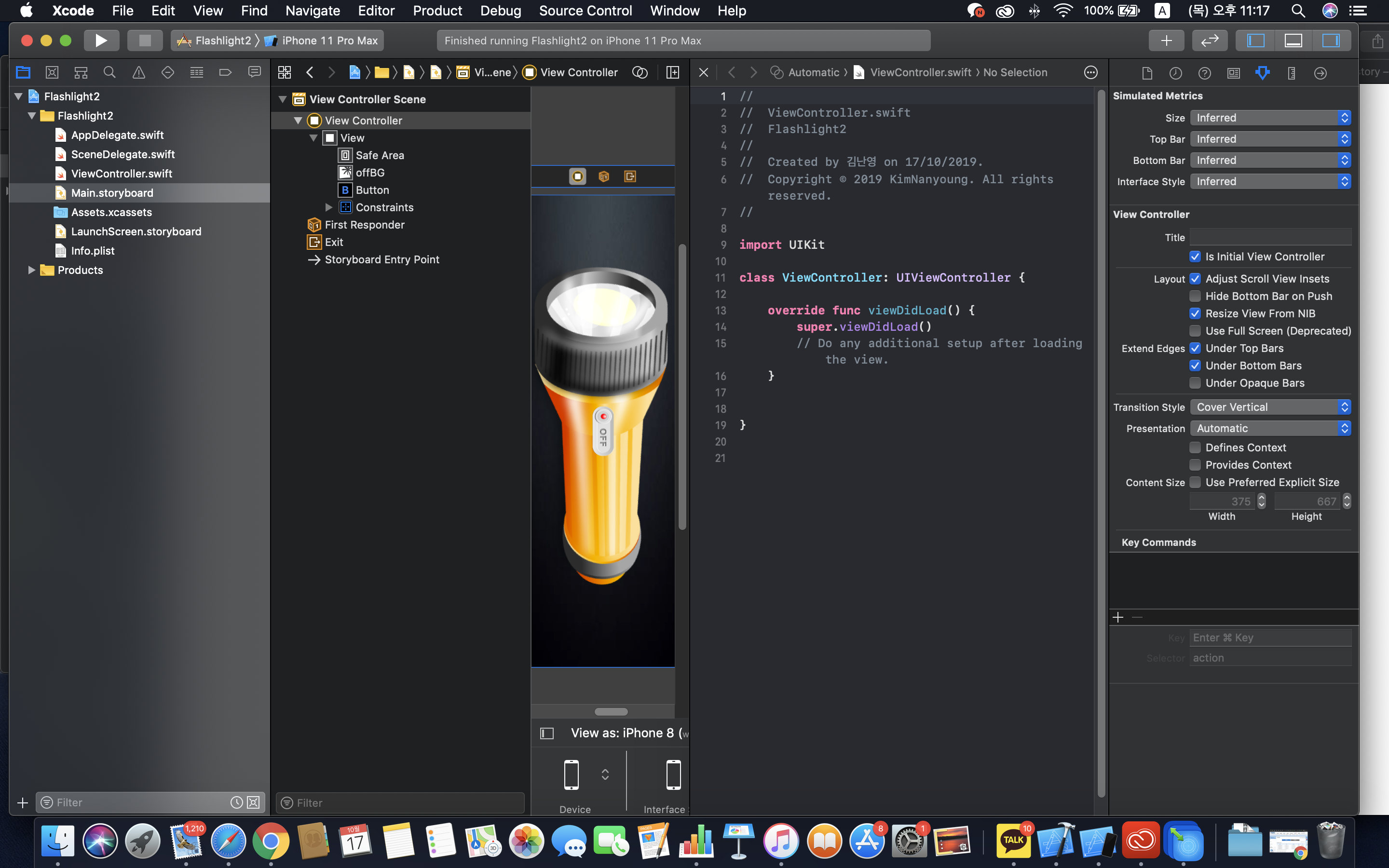Viewport: 1389px width, 868px height.
Task: Expand the Constraints item in the outline
Action: pos(329,207)
